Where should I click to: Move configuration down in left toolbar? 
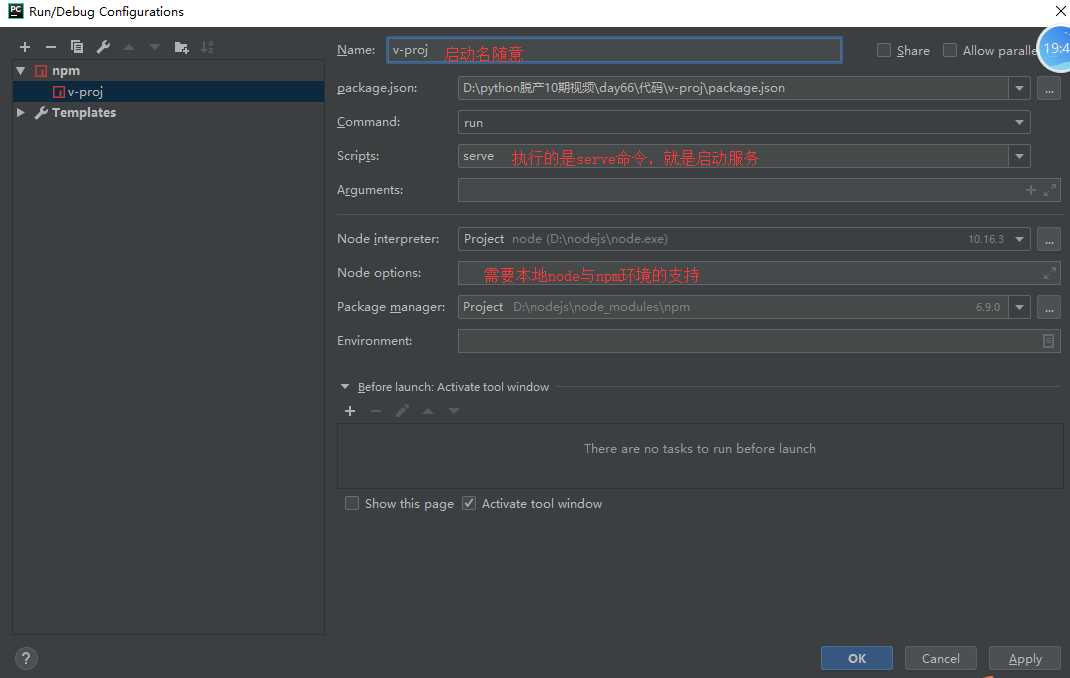point(155,47)
